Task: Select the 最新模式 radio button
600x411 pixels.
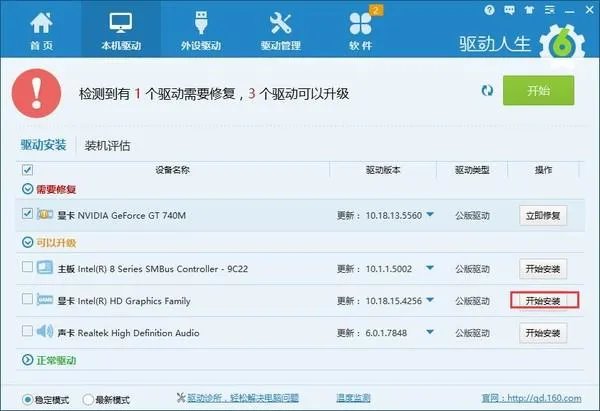Action: click(x=88, y=400)
